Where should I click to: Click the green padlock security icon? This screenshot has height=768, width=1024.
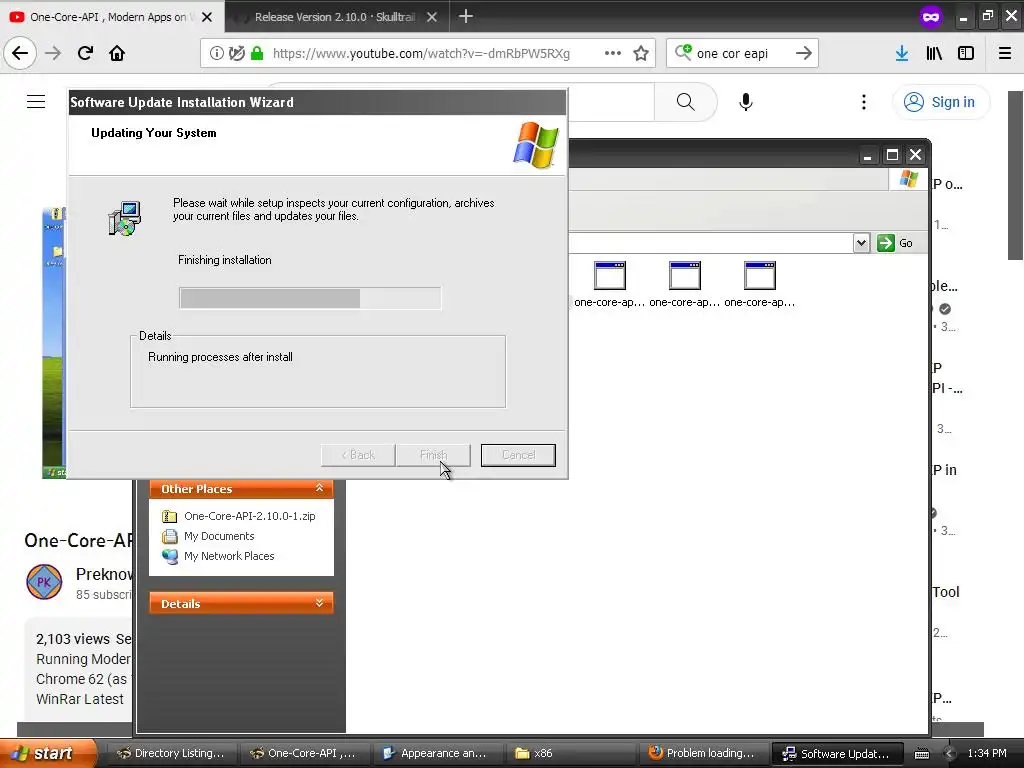click(x=257, y=54)
